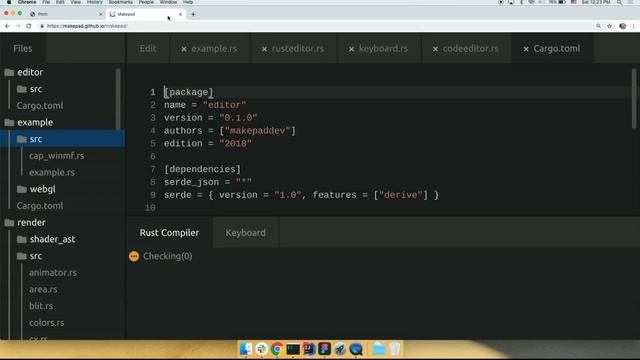Open QuickTime Player from the dock
The height and width of the screenshot is (360, 640).
click(356, 349)
